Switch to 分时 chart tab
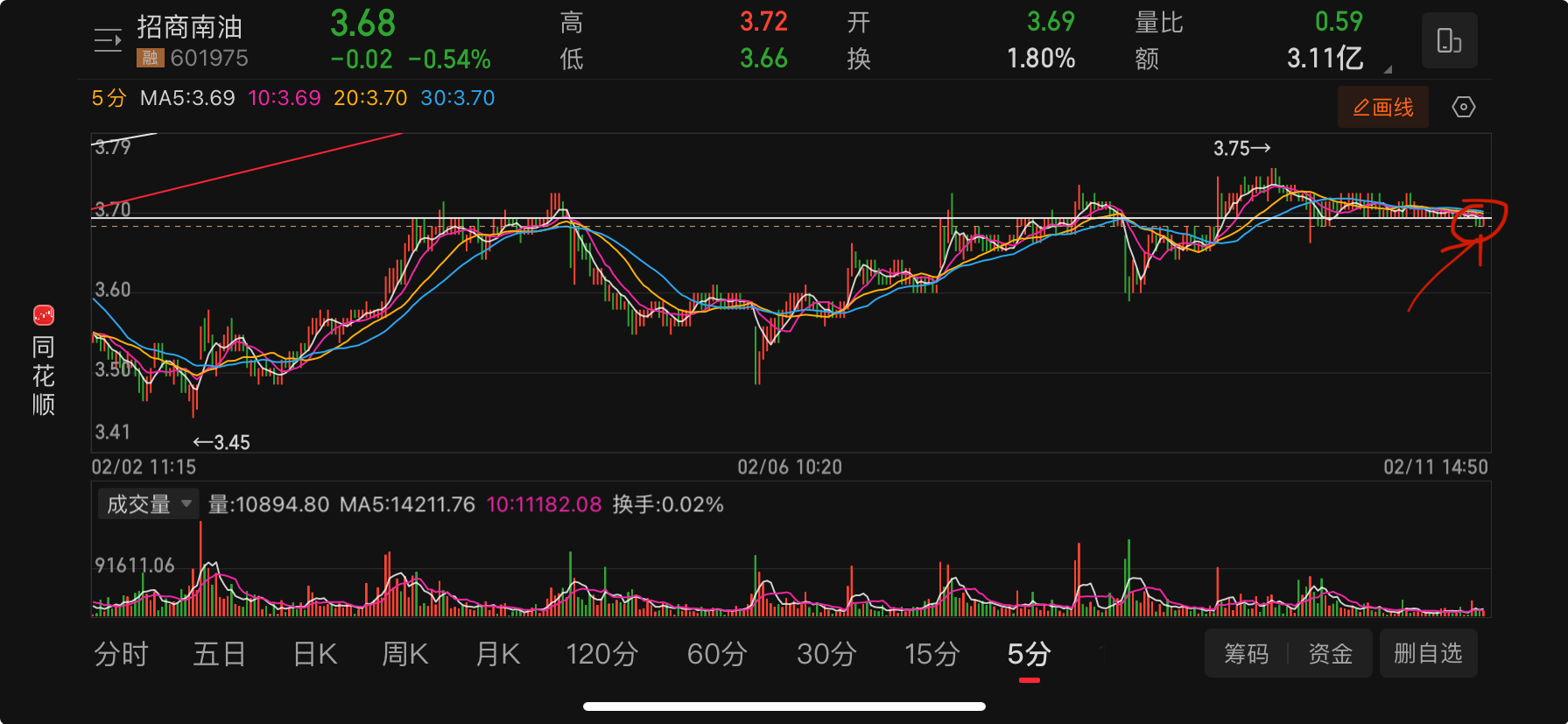Image resolution: width=1568 pixels, height=724 pixels. [121, 654]
